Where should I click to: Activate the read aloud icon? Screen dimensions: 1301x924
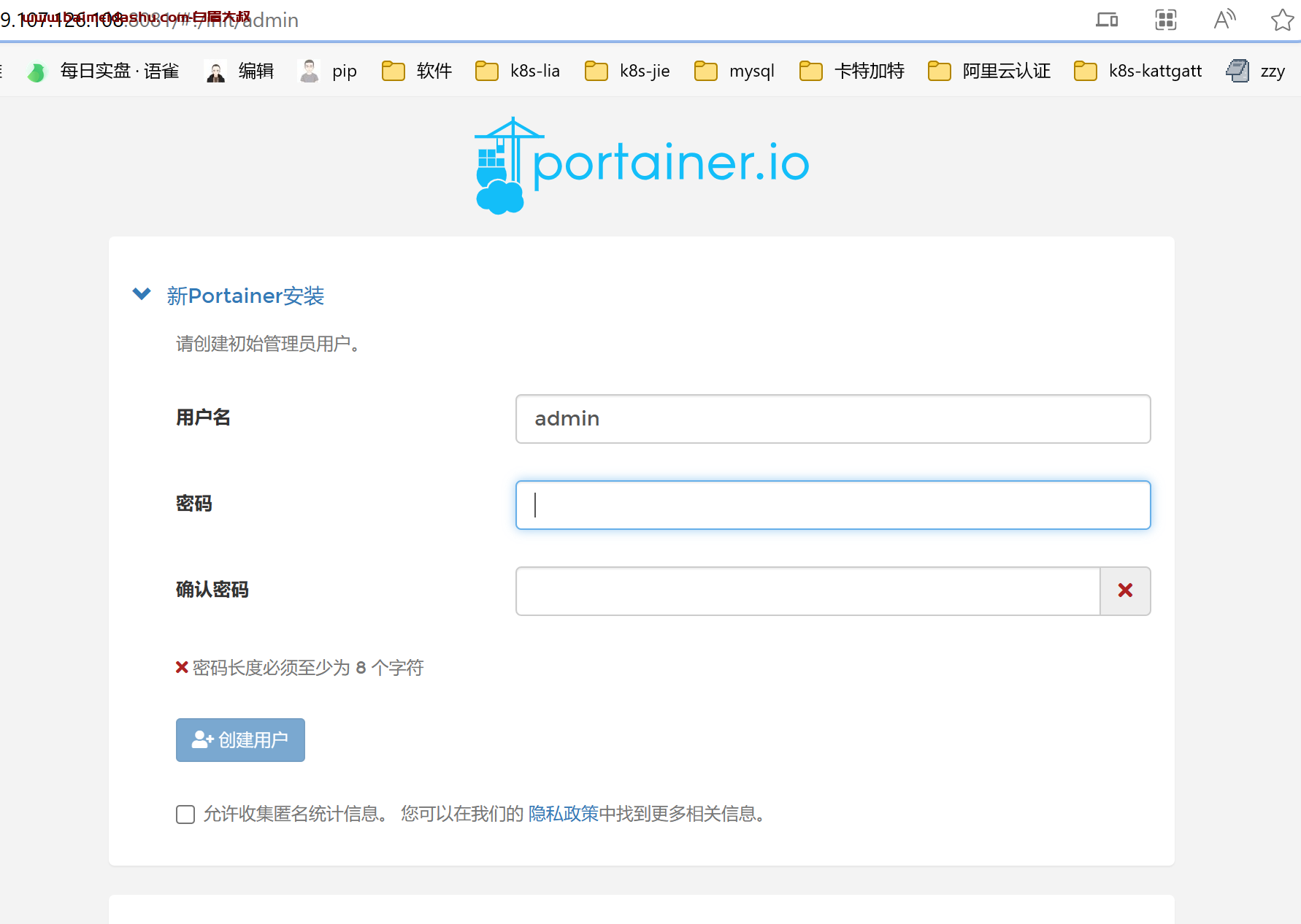coord(1224,20)
